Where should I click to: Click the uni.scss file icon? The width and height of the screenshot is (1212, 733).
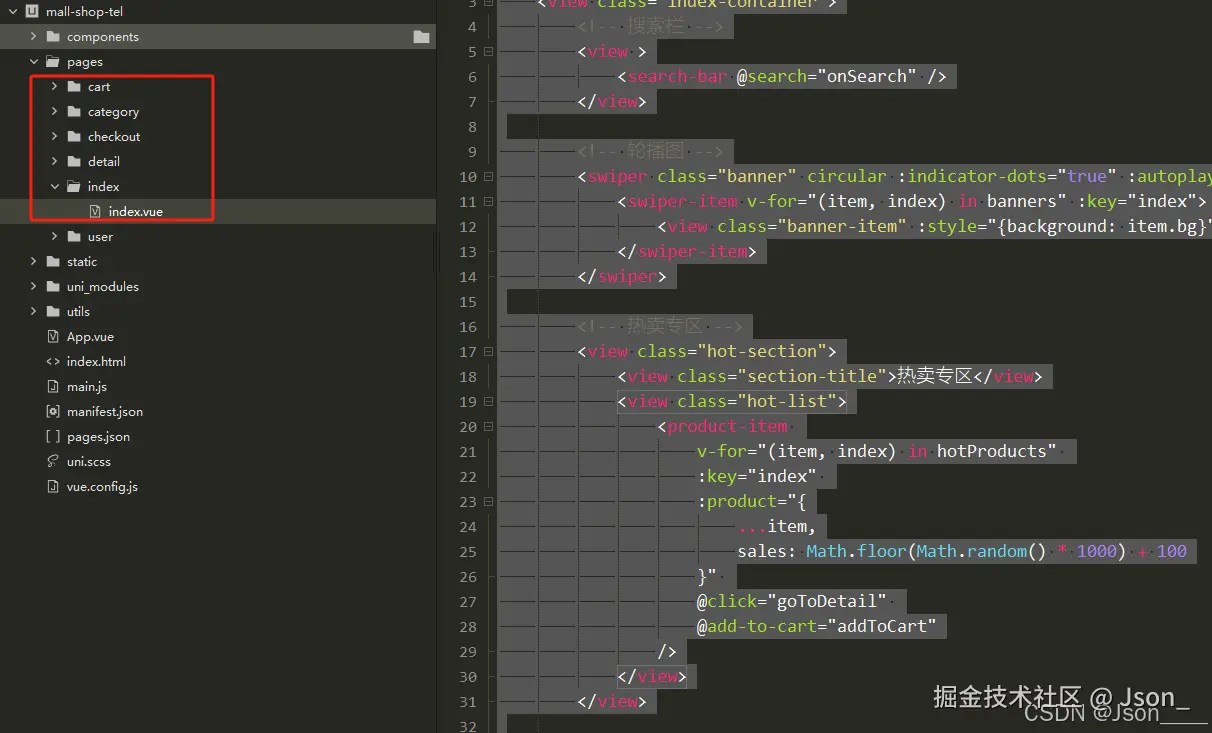click(53, 462)
